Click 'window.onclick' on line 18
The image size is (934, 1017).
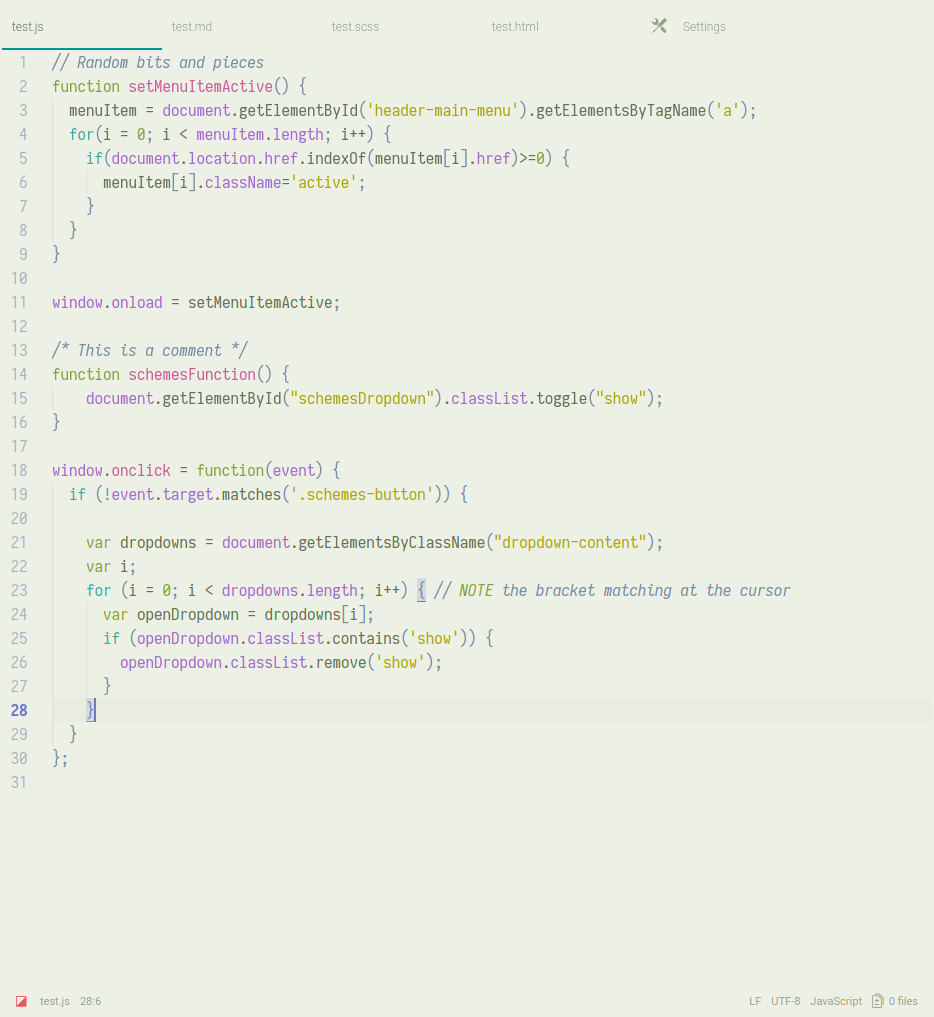pyautogui.click(x=112, y=470)
